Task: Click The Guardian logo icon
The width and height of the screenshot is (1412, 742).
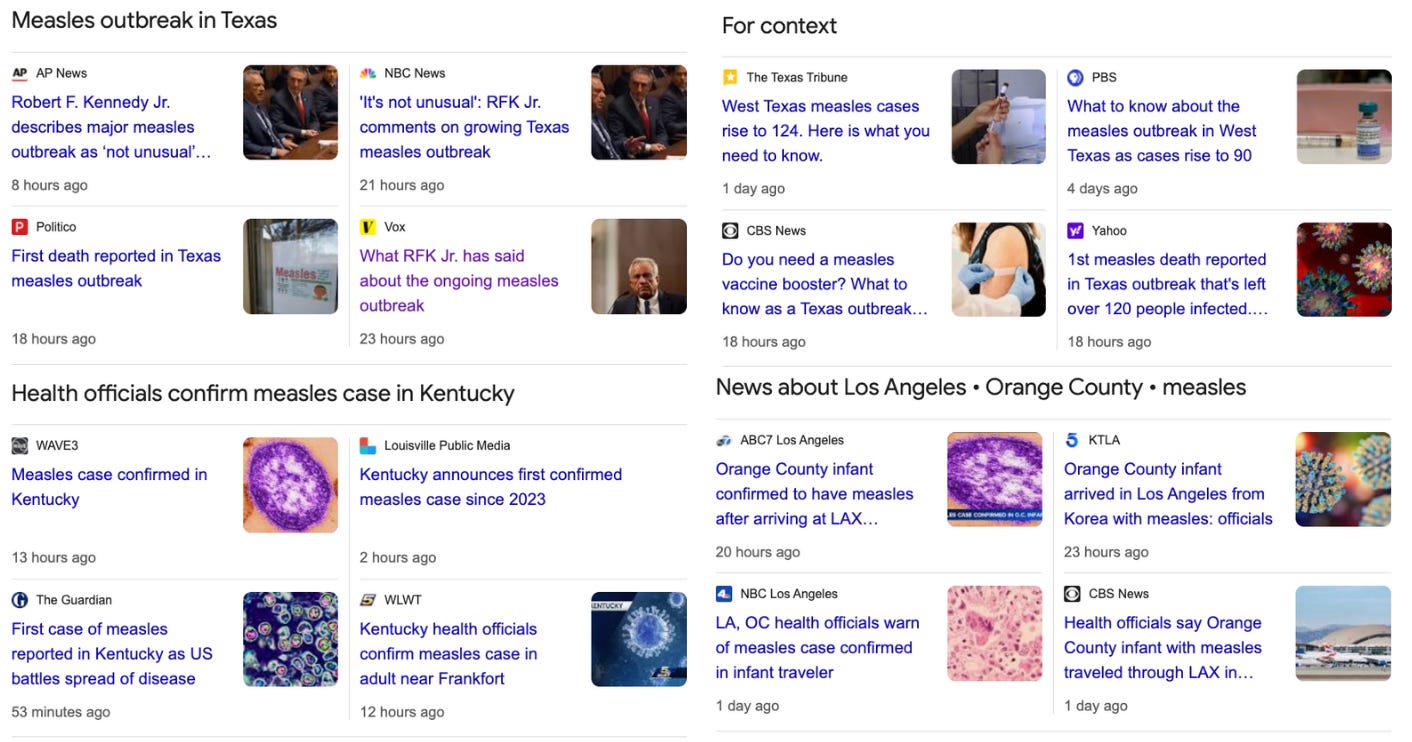Action: (20, 600)
